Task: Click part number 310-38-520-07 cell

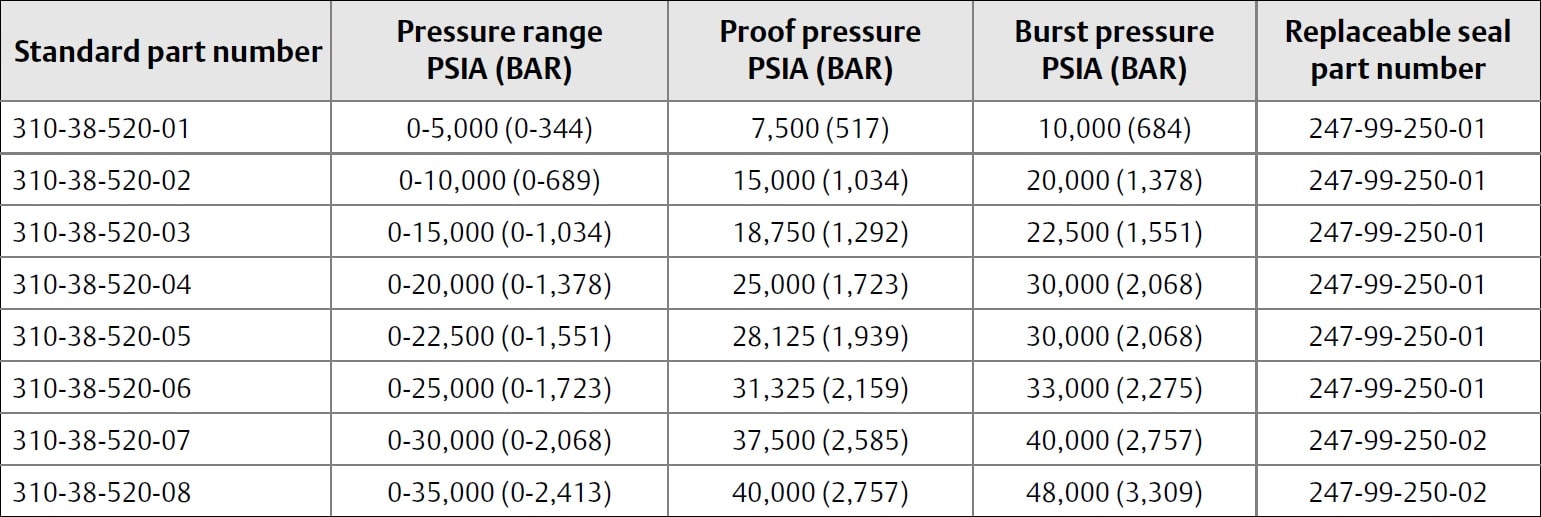Action: click(101, 440)
